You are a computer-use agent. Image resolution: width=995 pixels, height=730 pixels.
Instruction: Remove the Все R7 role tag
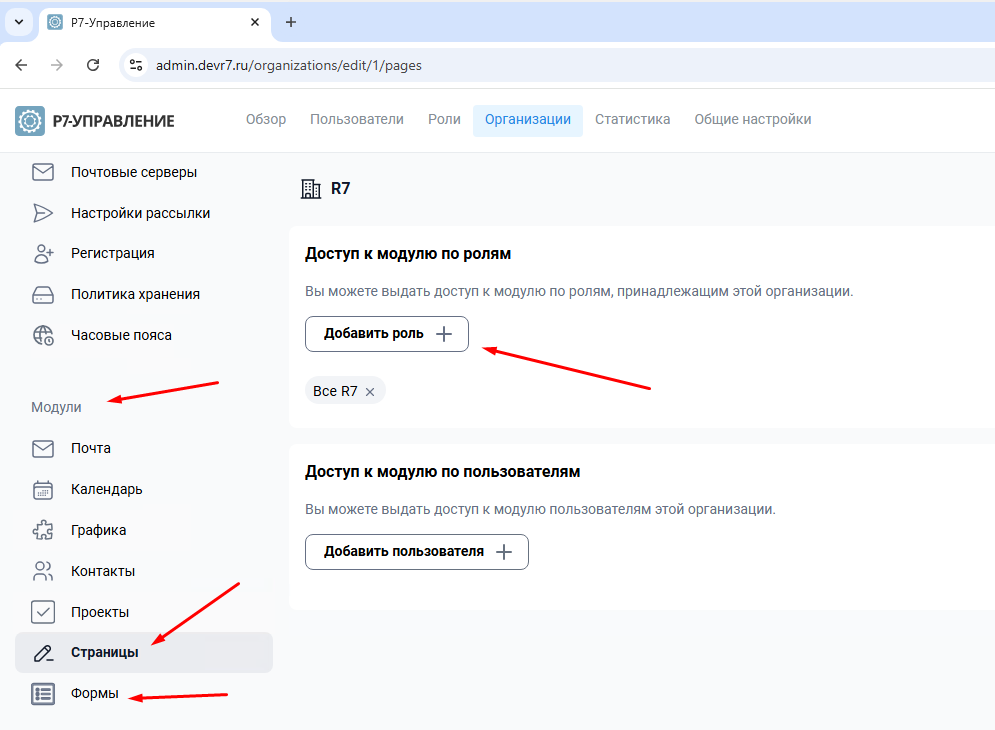point(370,392)
